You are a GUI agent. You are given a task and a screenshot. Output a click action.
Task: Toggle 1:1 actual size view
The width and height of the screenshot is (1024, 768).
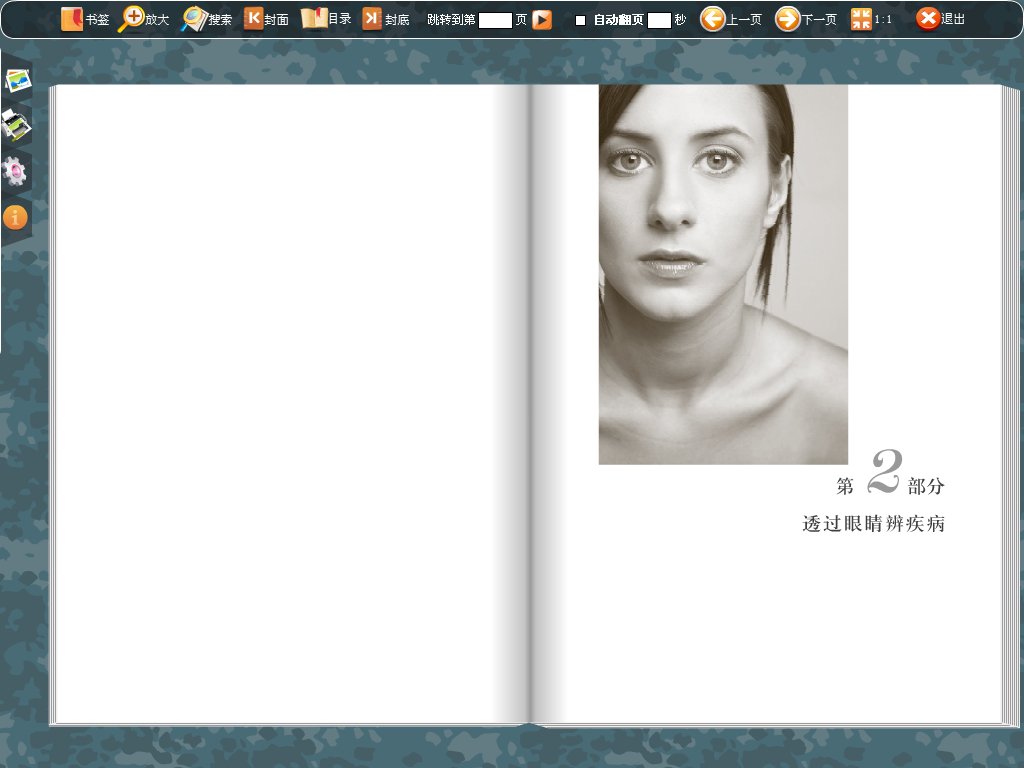pos(871,19)
